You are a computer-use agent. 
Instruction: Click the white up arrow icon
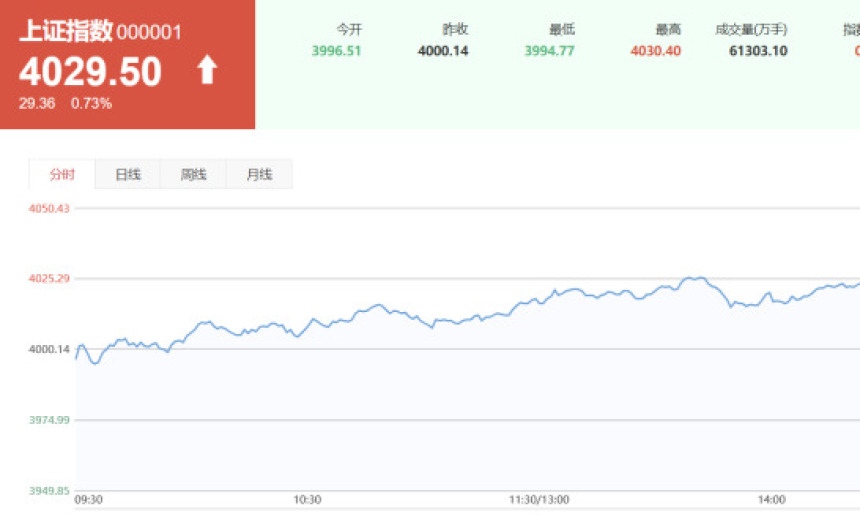click(207, 70)
